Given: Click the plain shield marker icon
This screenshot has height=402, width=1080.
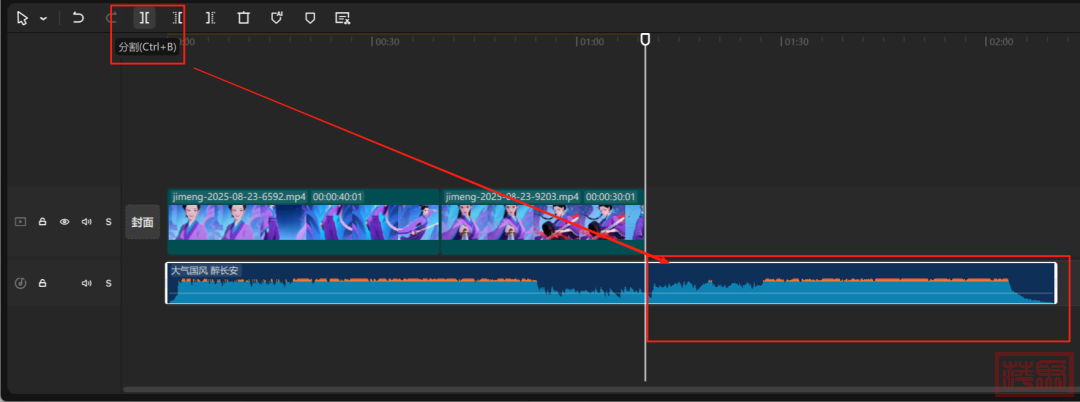Looking at the screenshot, I should coord(310,18).
